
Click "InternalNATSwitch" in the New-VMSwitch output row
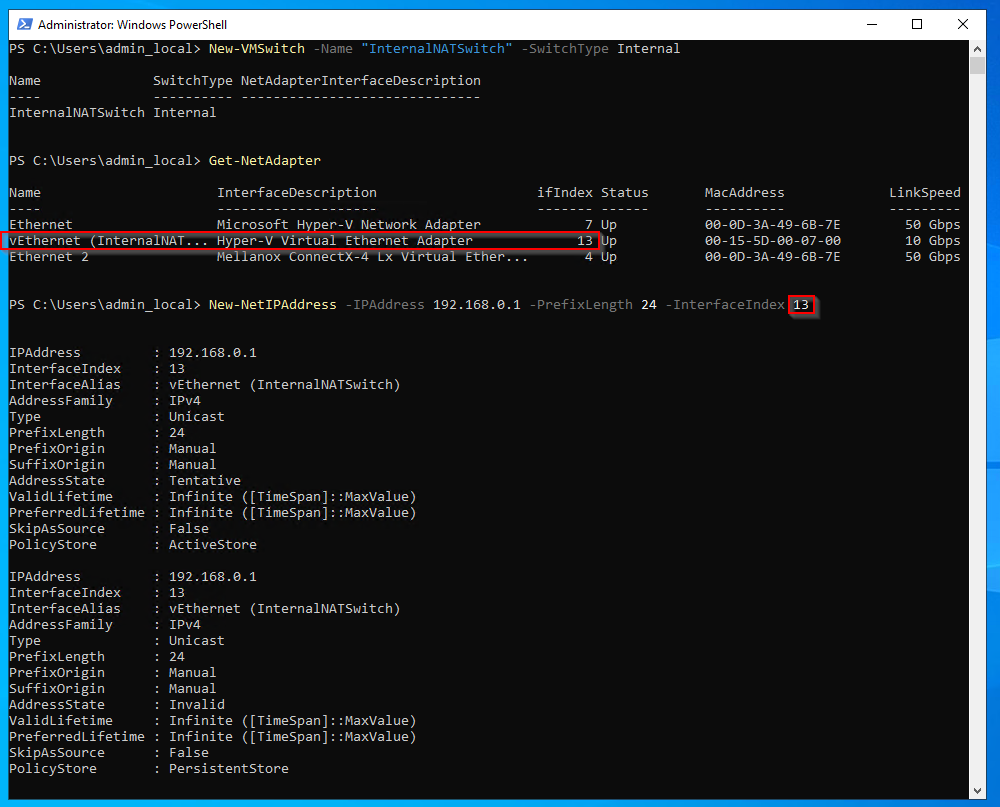click(77, 113)
